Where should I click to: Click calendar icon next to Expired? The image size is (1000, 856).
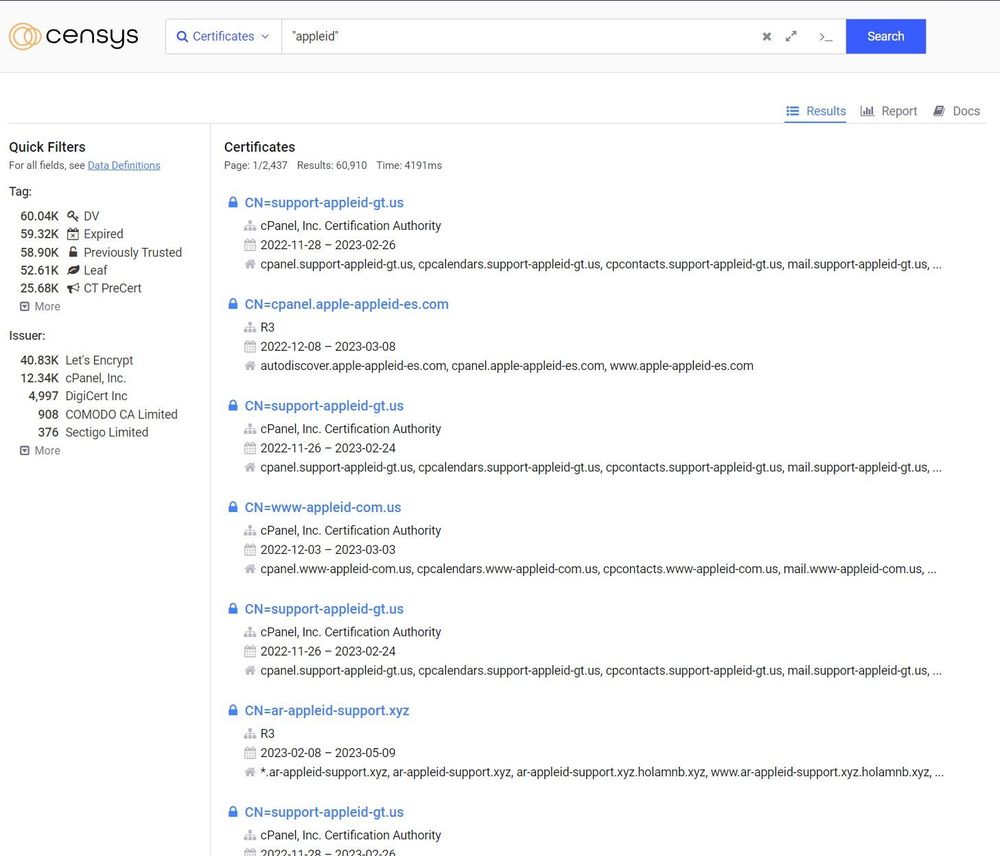coord(73,233)
